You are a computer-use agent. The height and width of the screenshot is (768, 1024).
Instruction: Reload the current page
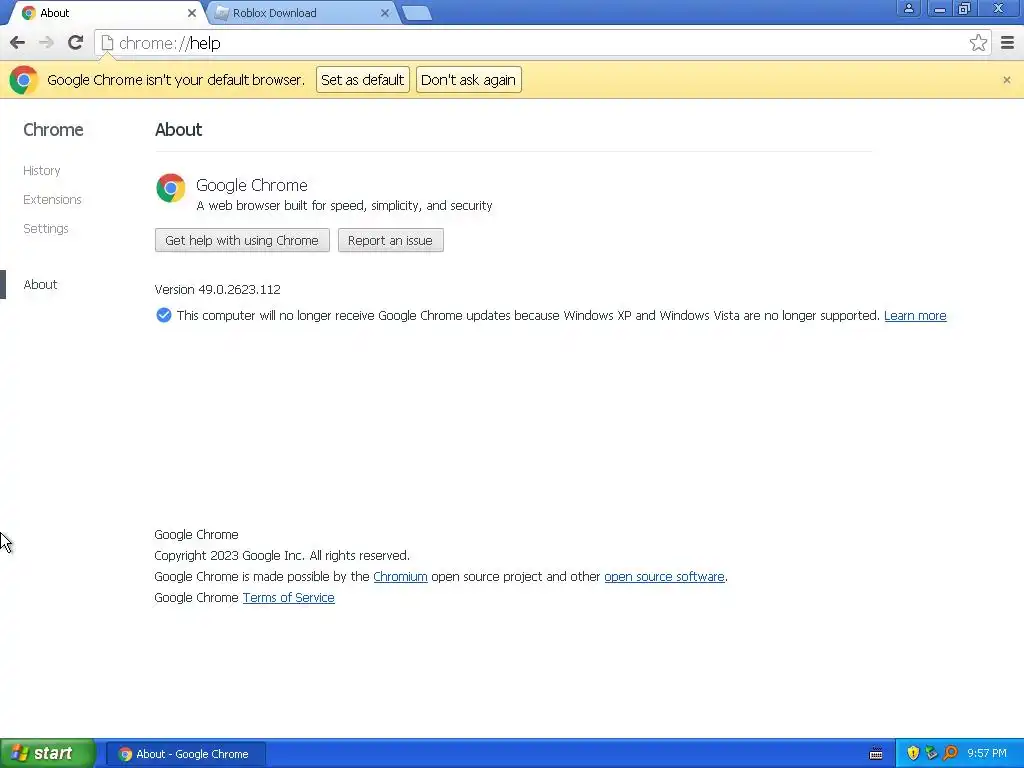tap(75, 43)
